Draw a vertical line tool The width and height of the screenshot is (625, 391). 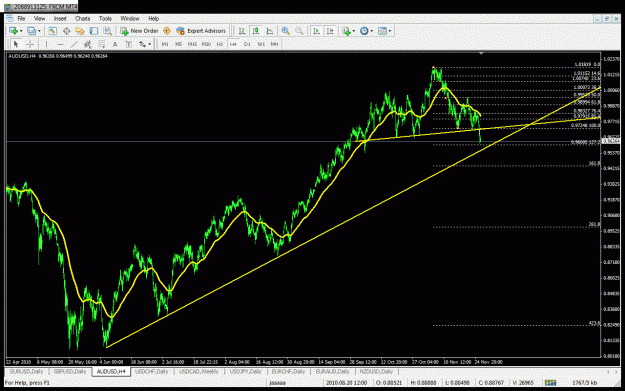pyautogui.click(x=46, y=44)
